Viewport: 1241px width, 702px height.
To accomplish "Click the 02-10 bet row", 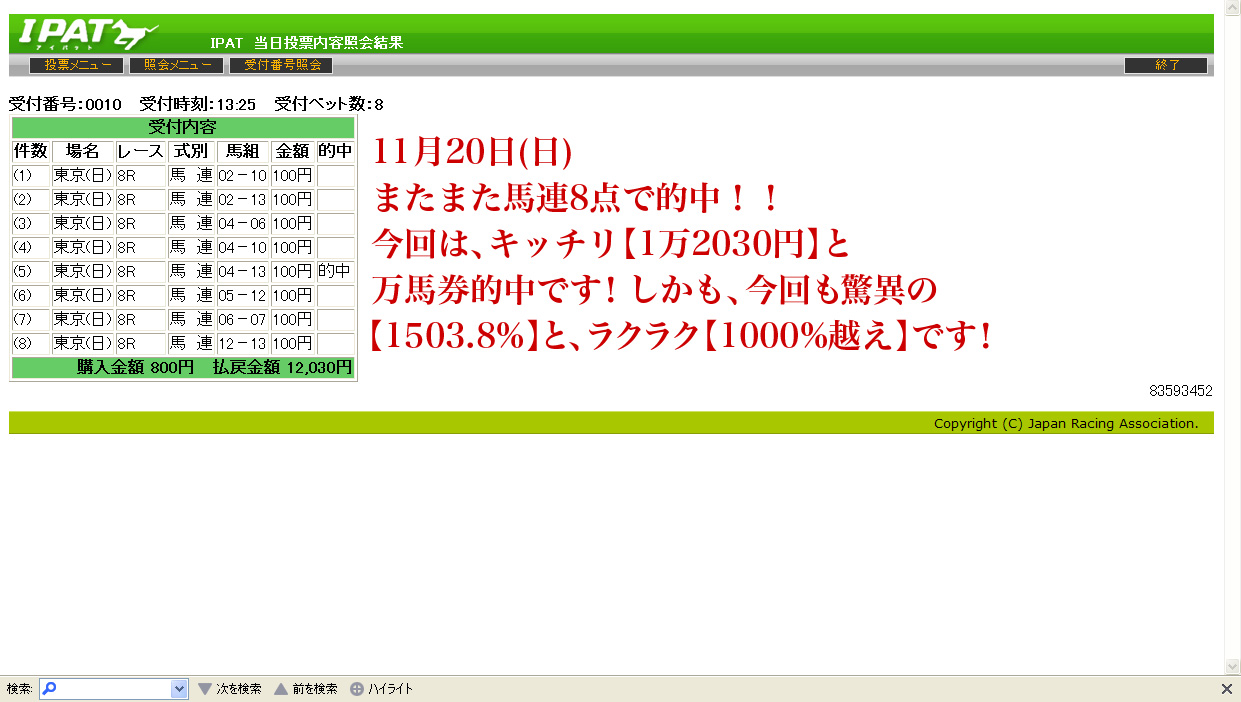I will (183, 175).
